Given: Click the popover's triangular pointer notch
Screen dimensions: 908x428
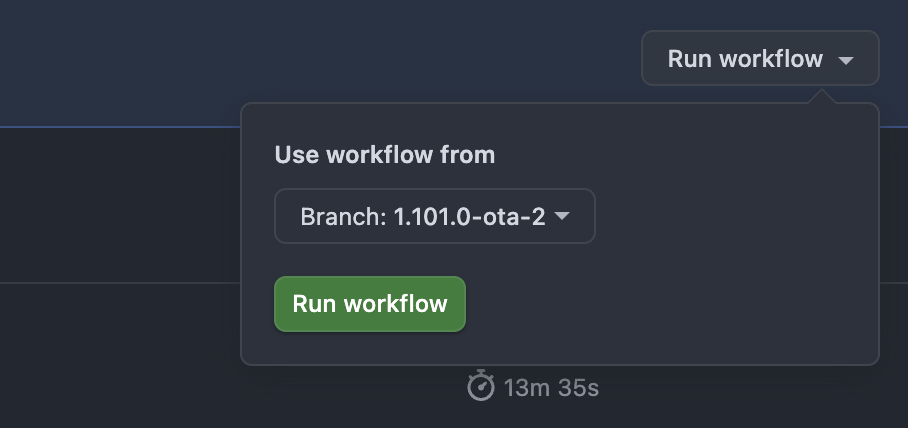Looking at the screenshot, I should tap(823, 97).
